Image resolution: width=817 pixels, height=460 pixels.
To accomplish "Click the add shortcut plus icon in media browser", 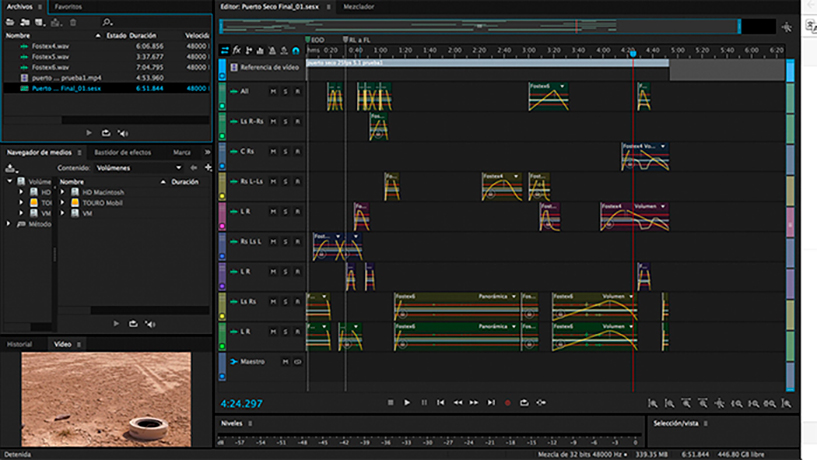I will pyautogui.click(x=208, y=167).
